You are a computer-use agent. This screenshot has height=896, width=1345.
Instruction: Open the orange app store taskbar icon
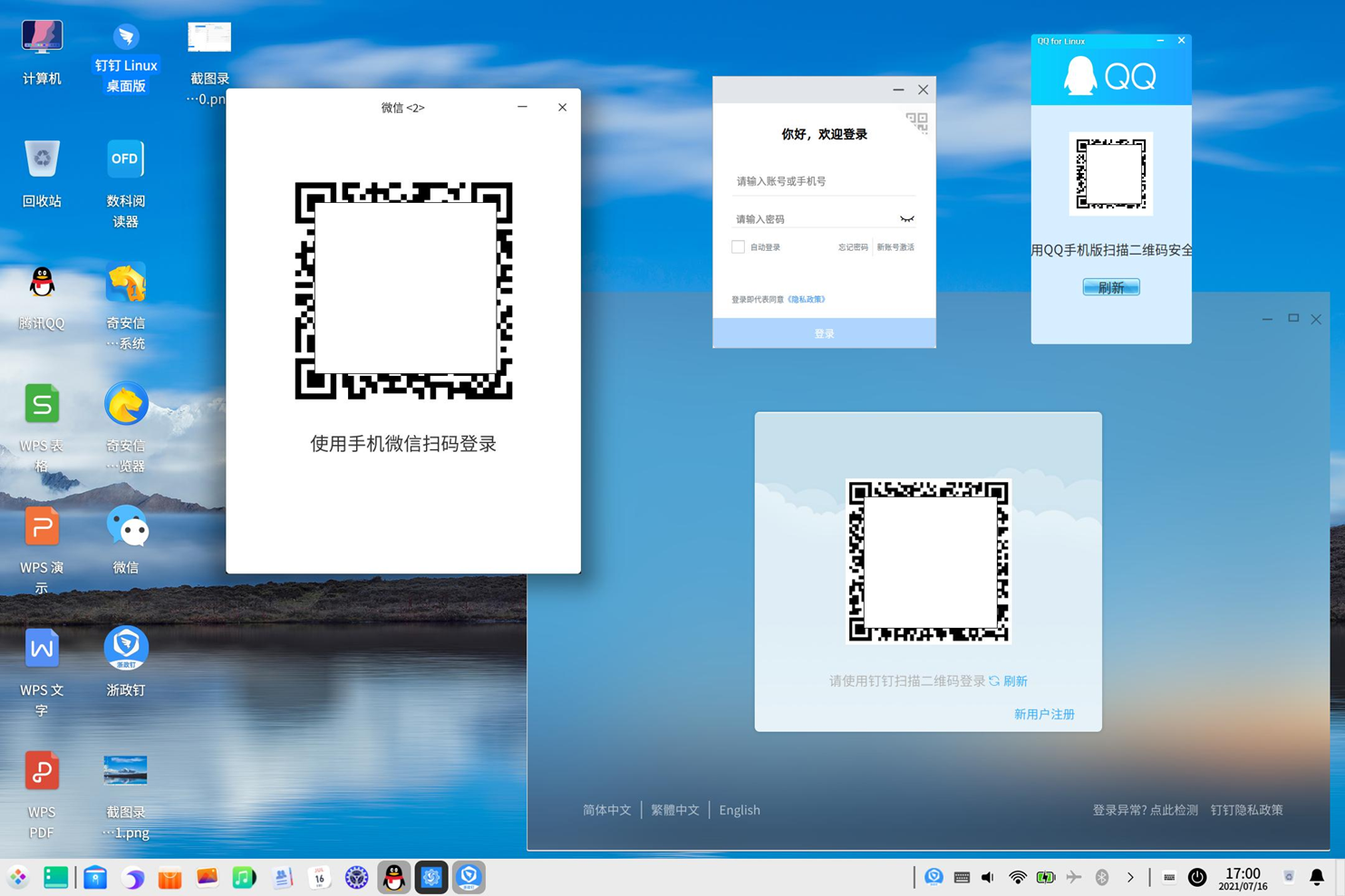tap(169, 877)
